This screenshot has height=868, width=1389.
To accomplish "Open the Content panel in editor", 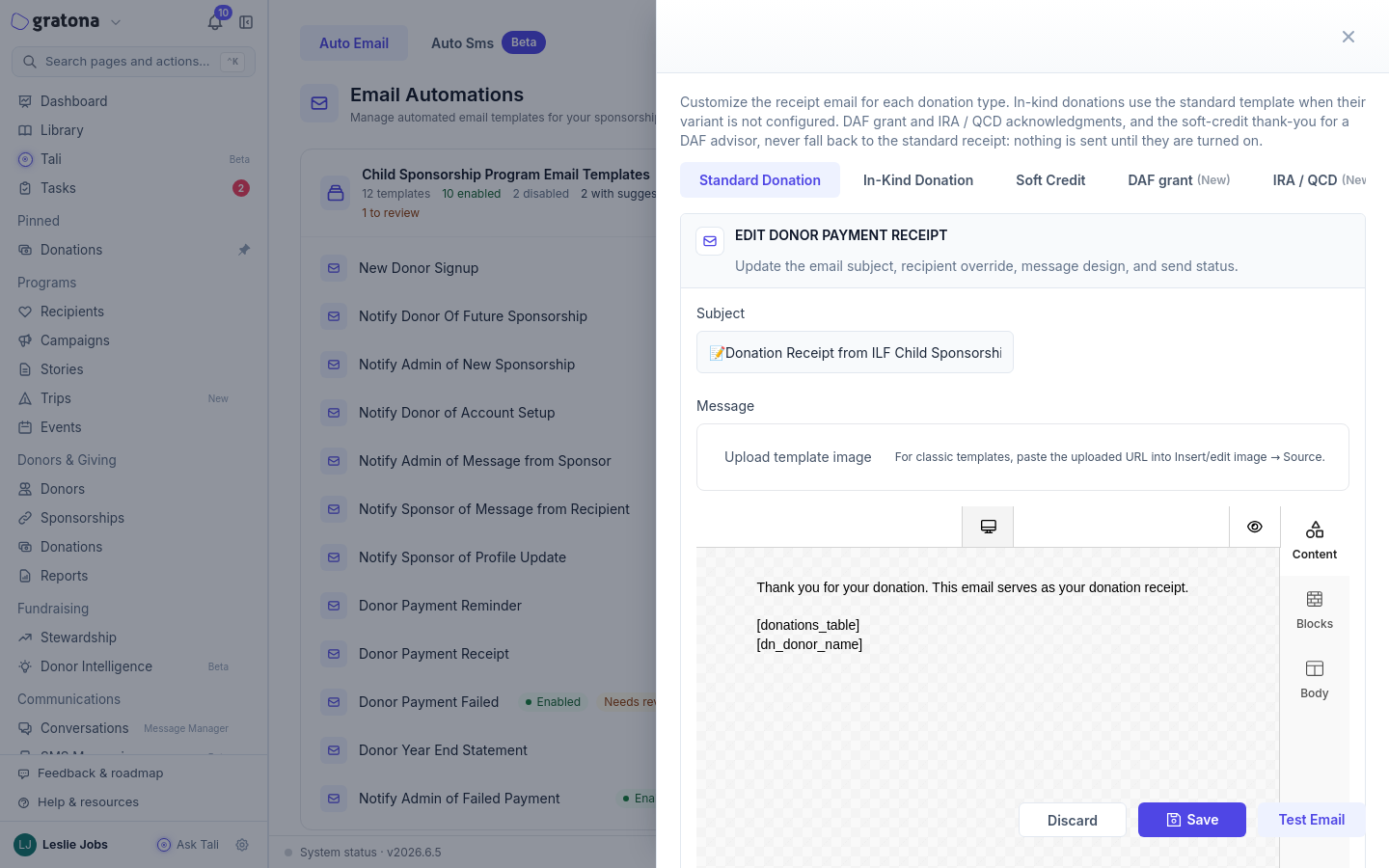I will [1315, 541].
